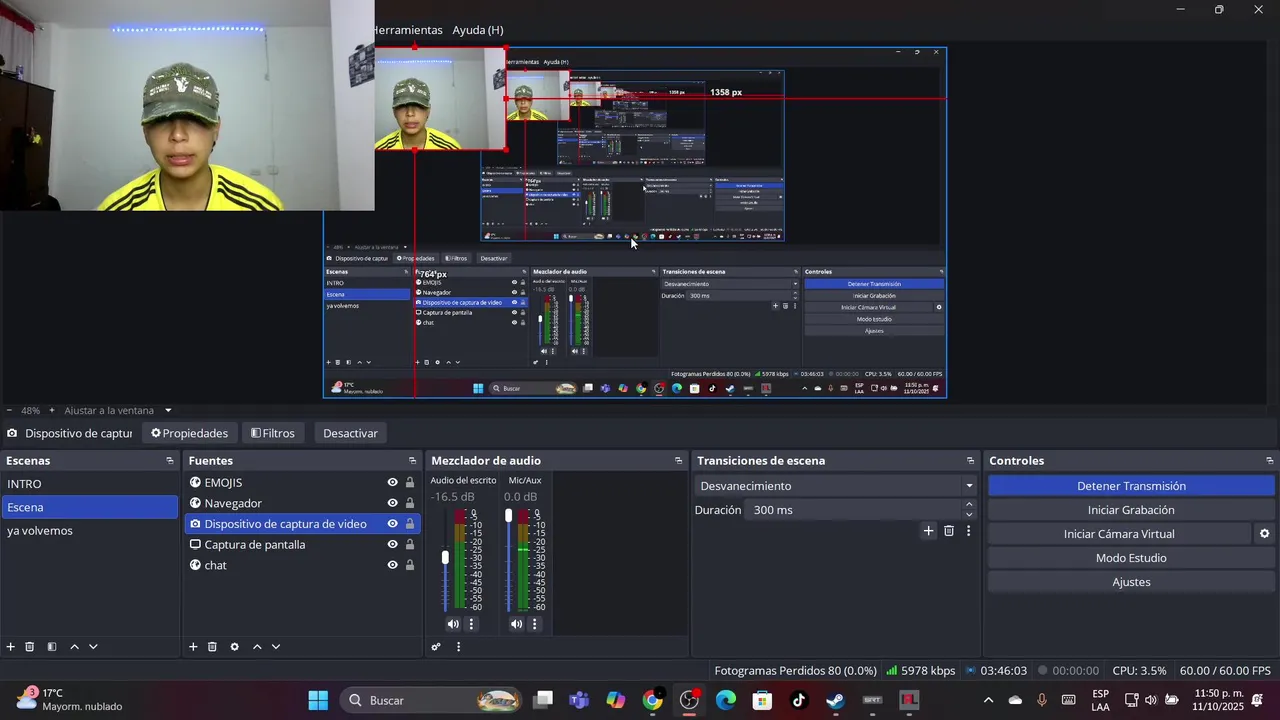
Task: Start the virtual camera via Iniciar Cámara Virtual
Action: tap(1119, 534)
